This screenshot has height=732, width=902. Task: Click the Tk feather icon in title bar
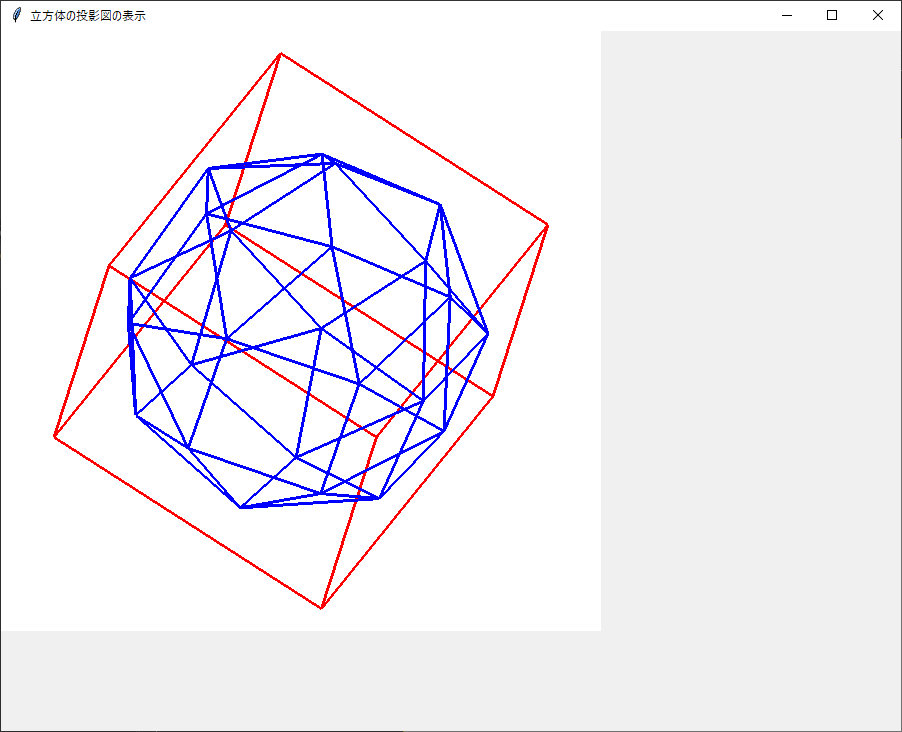tap(17, 16)
